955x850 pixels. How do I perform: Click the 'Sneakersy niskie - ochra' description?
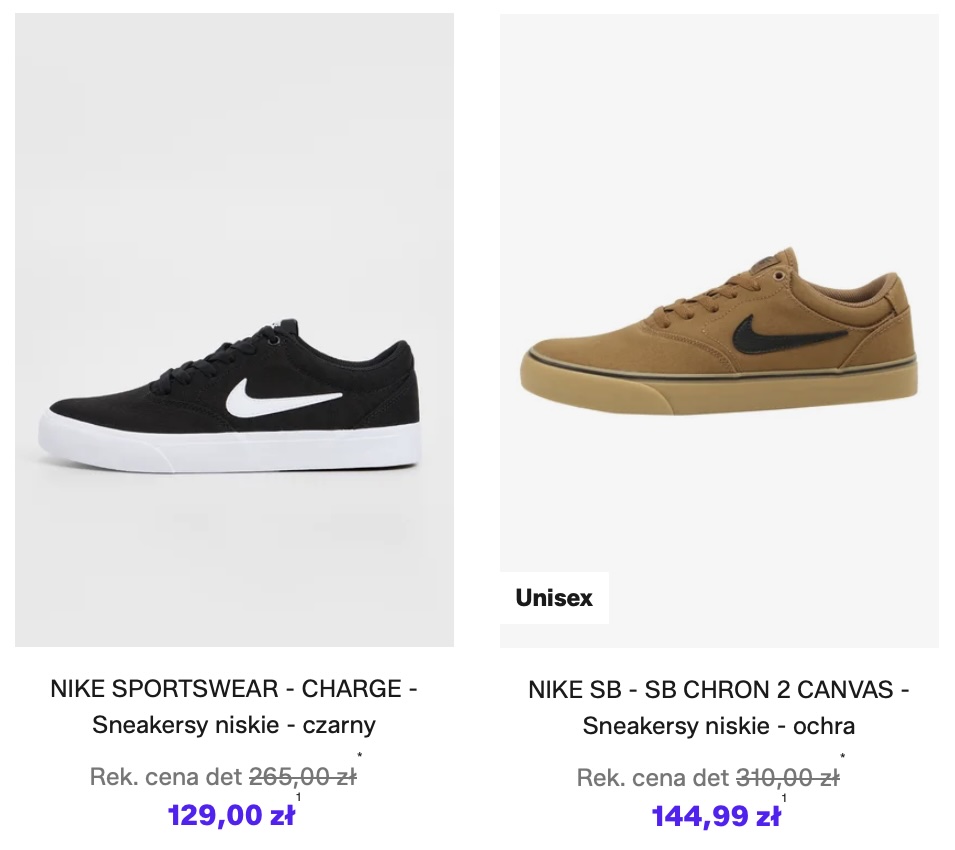(719, 725)
